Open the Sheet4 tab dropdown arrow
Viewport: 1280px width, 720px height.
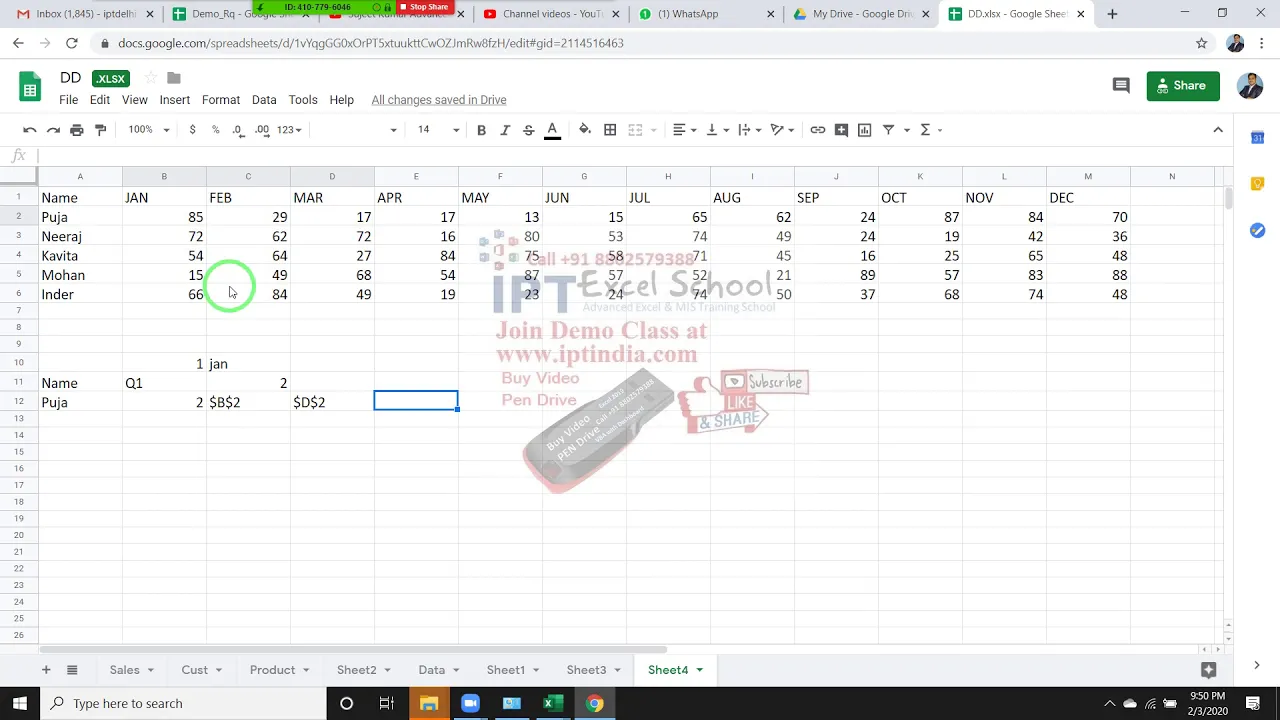coord(700,670)
